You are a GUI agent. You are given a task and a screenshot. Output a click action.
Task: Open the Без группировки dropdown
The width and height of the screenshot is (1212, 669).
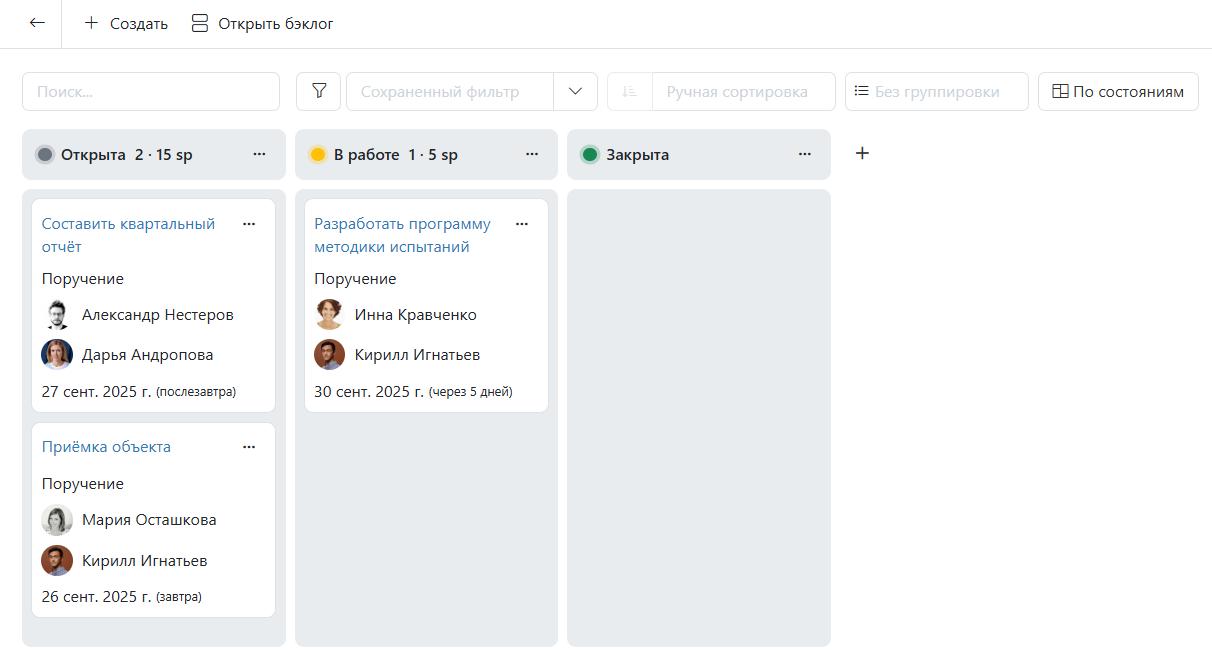[936, 91]
